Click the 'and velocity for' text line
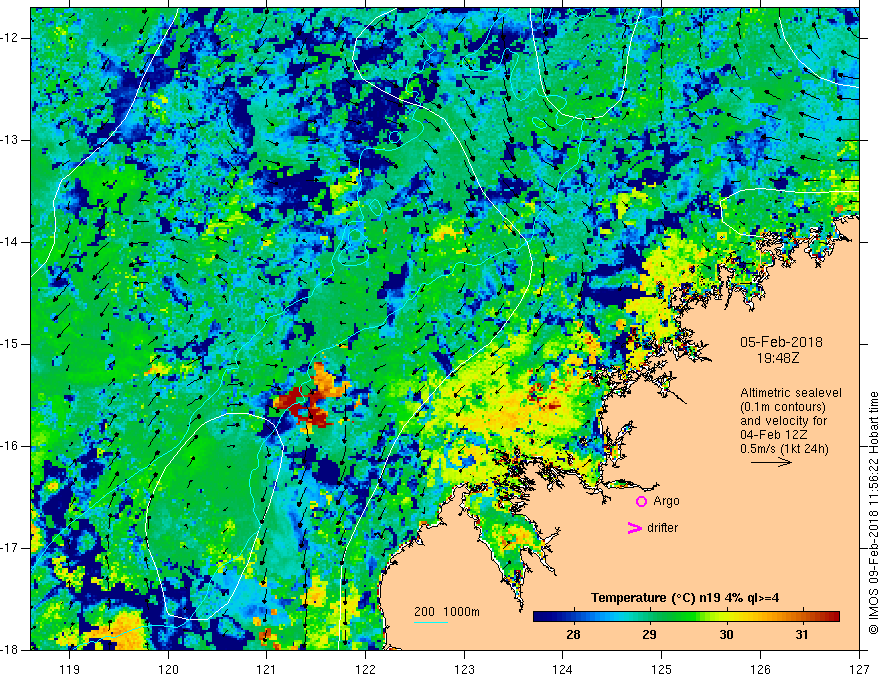 [x=783, y=421]
